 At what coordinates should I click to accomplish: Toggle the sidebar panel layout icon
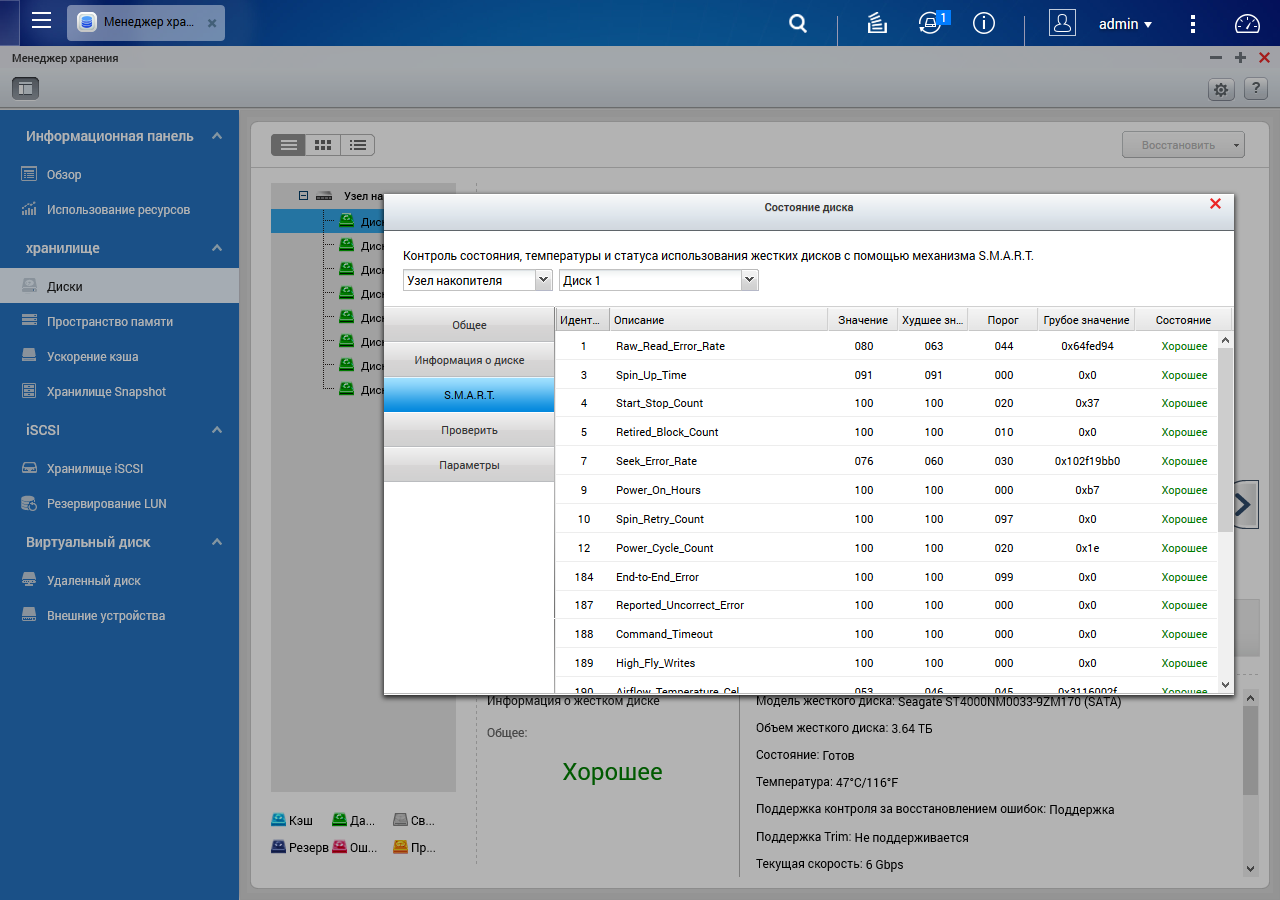(26, 88)
